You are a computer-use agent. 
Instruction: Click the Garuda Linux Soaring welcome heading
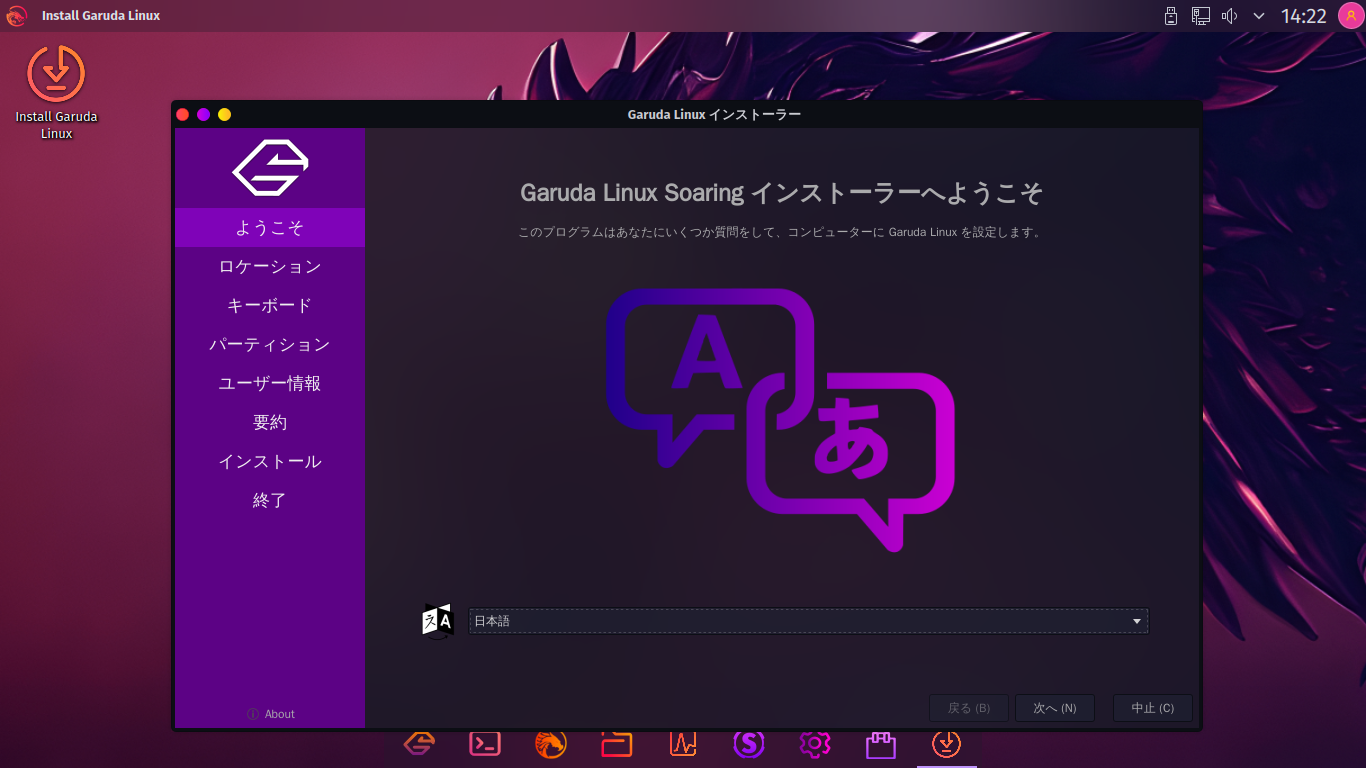[x=782, y=192]
